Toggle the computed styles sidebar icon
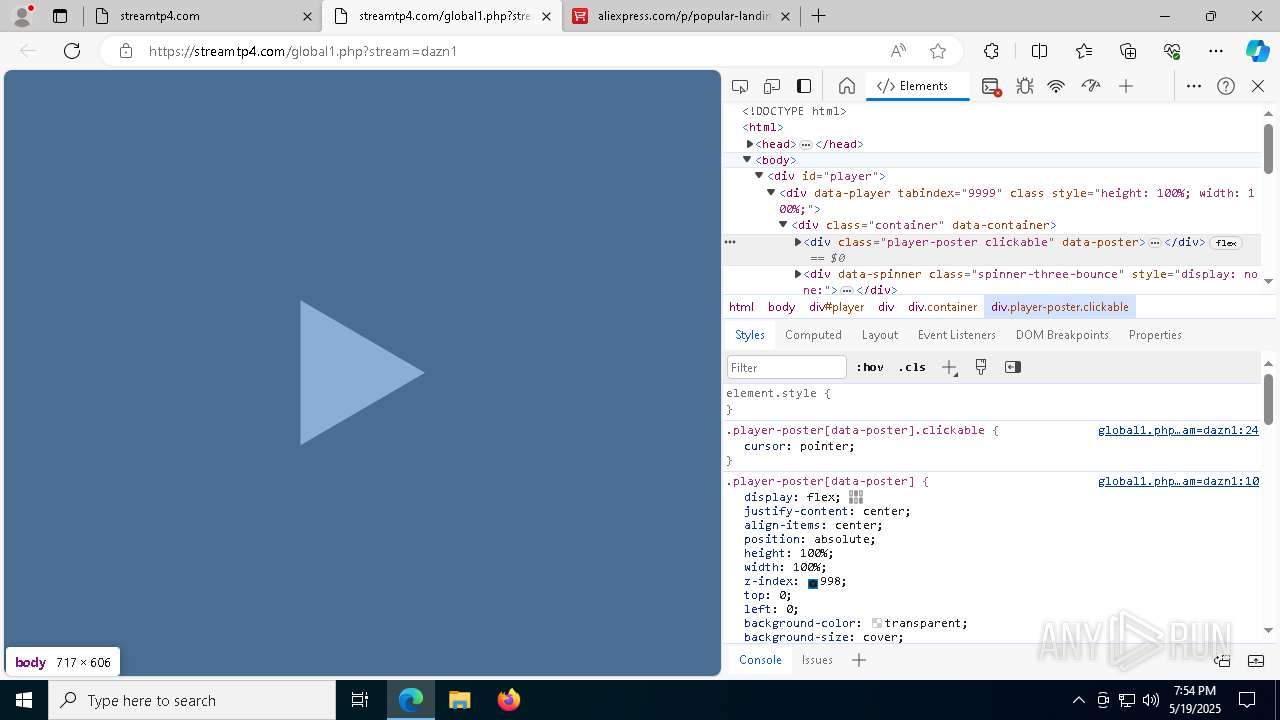 (1013, 367)
